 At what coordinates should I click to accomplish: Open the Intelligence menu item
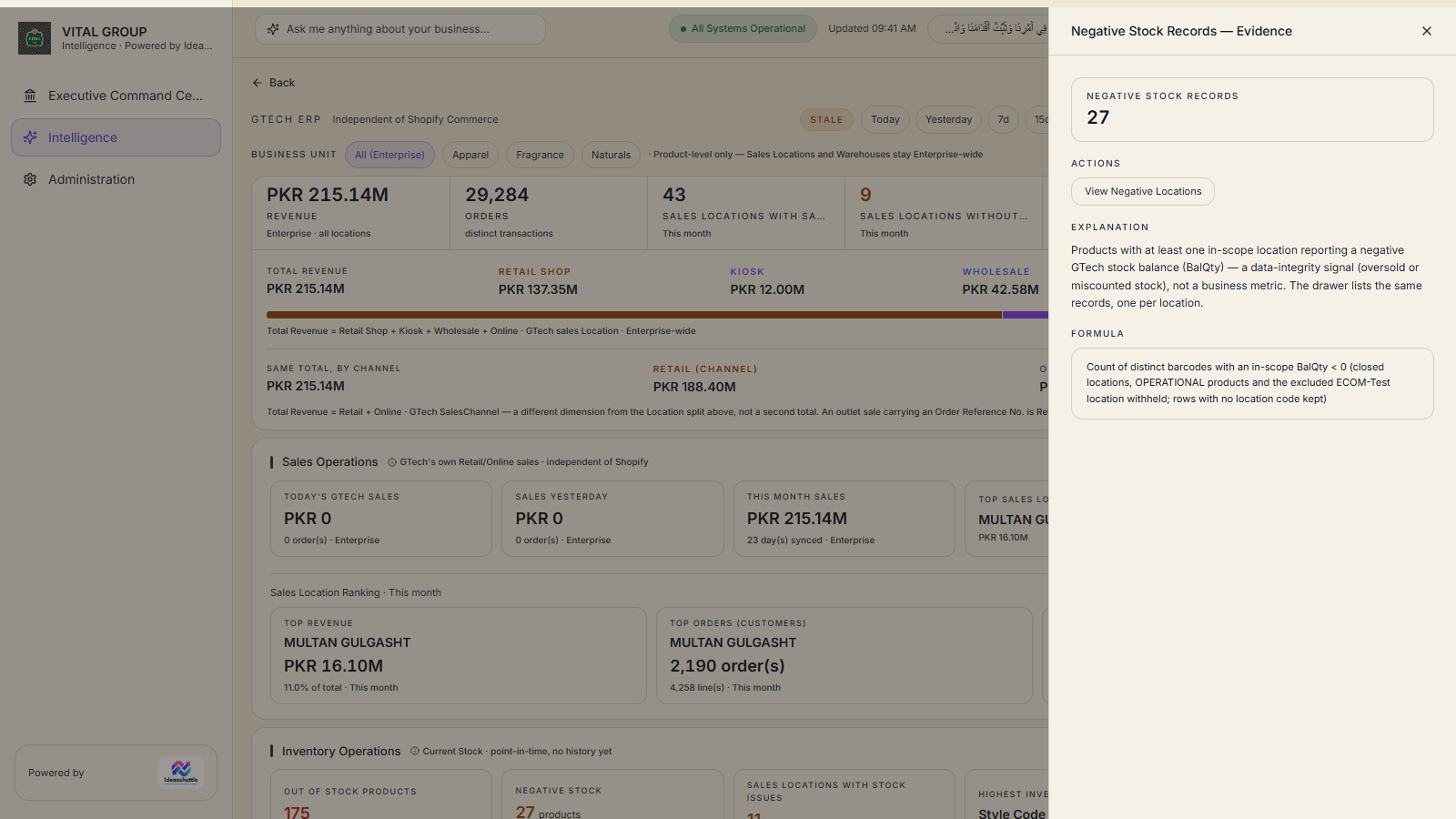point(116,137)
